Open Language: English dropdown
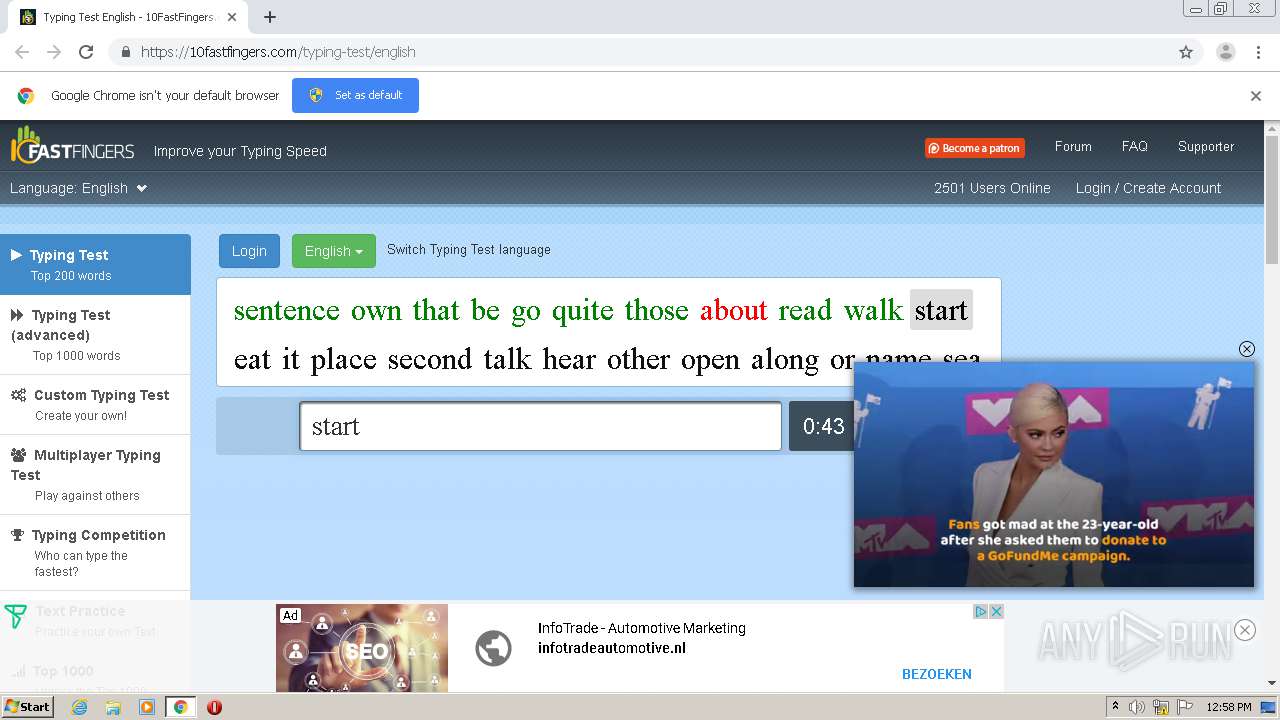 tap(78, 188)
